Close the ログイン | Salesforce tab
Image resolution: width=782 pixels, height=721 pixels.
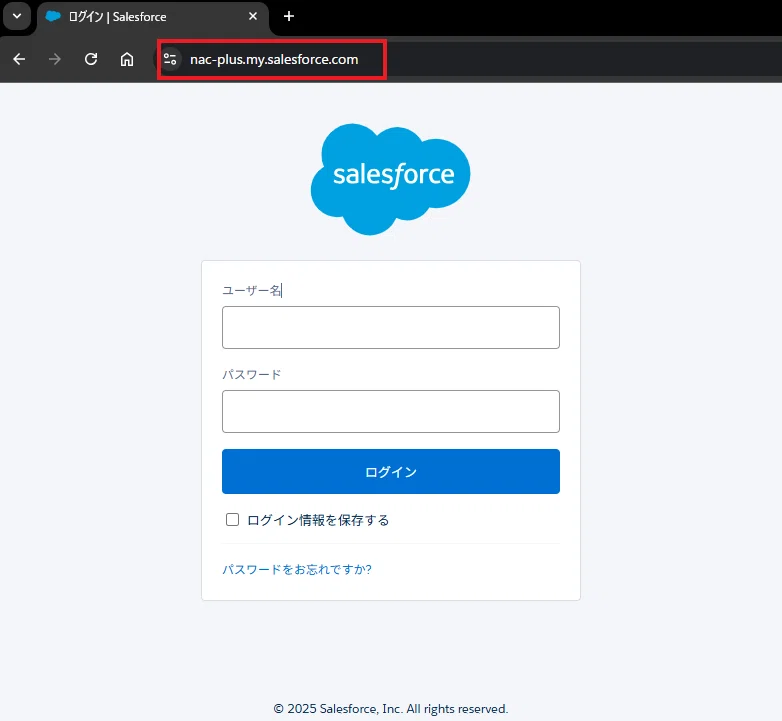pos(253,16)
